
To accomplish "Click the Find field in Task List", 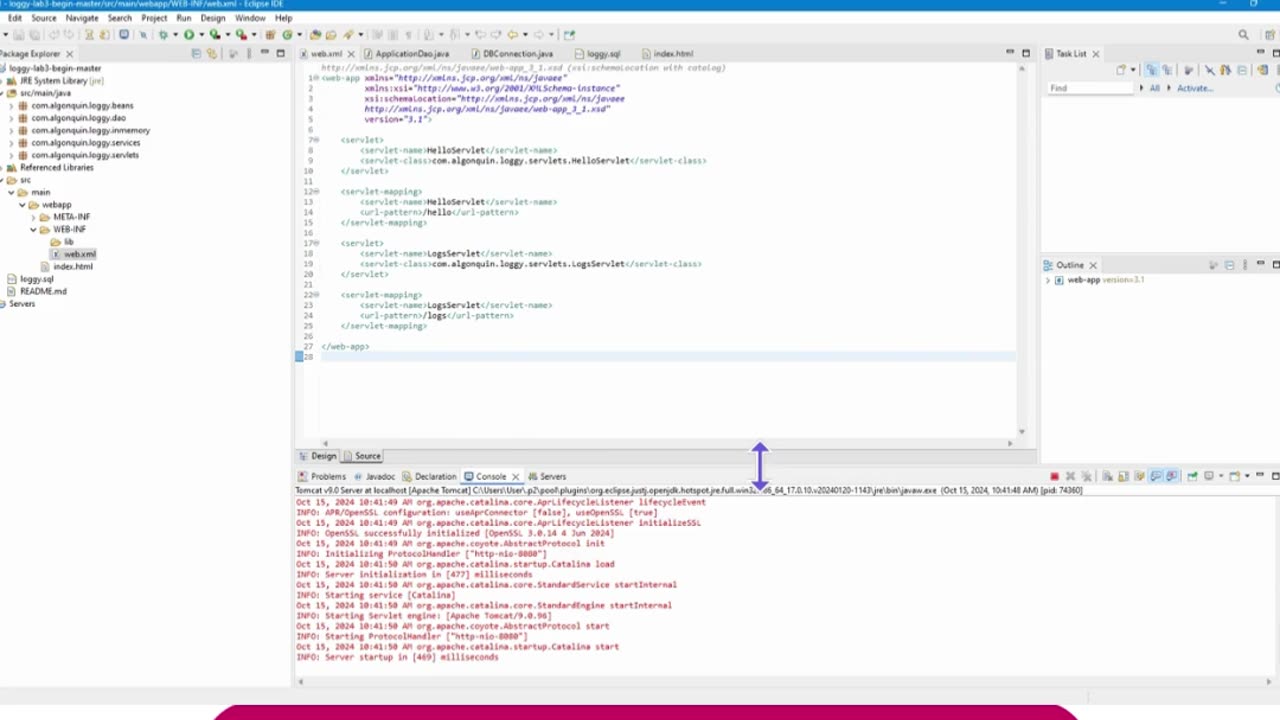I will click(x=1090, y=88).
